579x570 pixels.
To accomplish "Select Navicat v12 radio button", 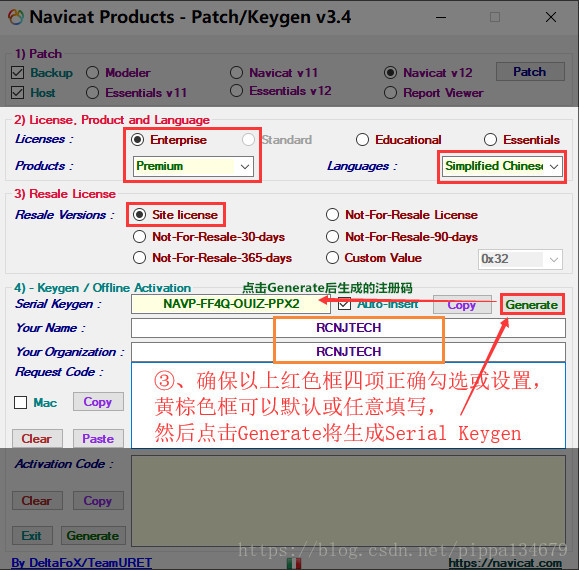I will click(390, 72).
